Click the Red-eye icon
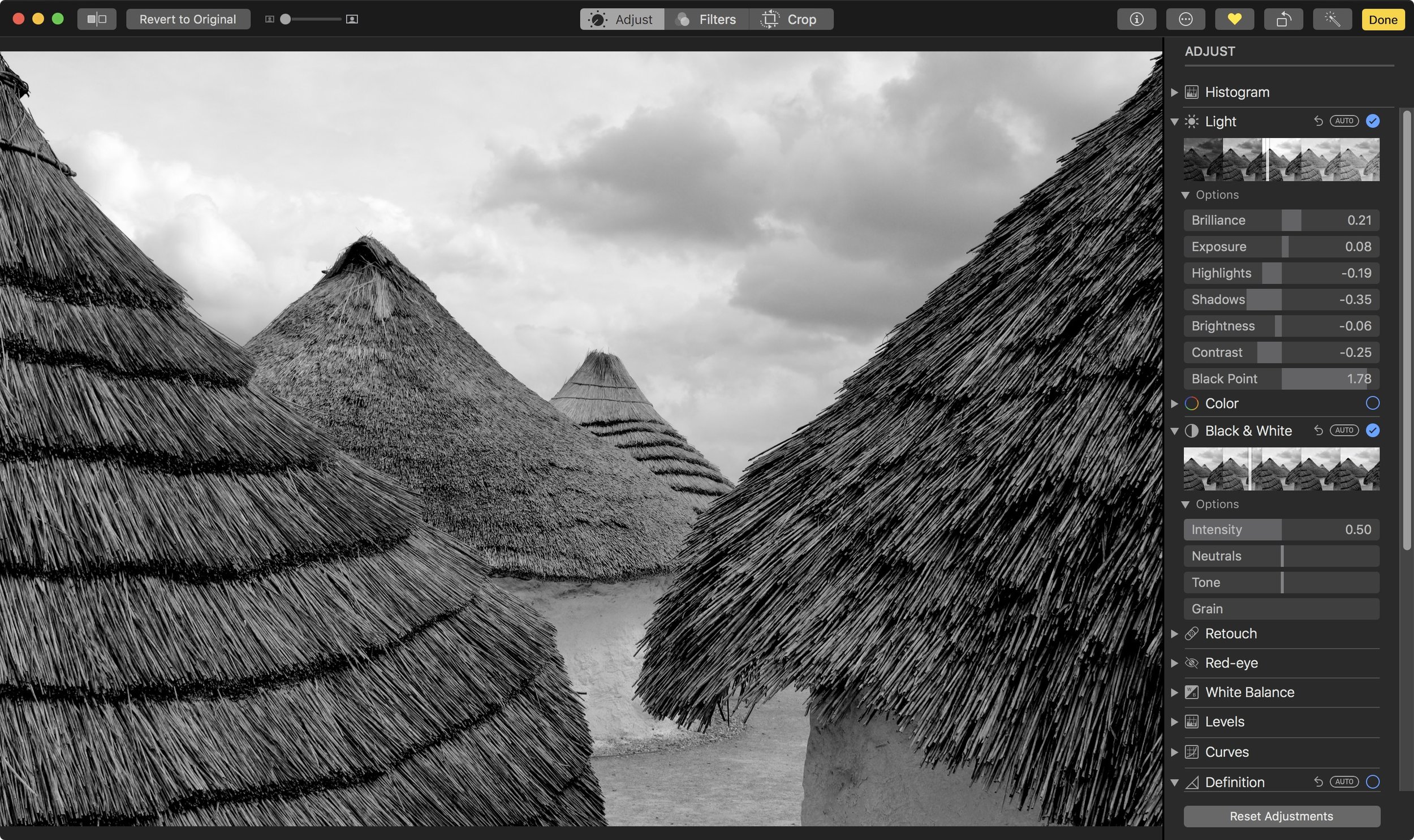 pos(1191,663)
